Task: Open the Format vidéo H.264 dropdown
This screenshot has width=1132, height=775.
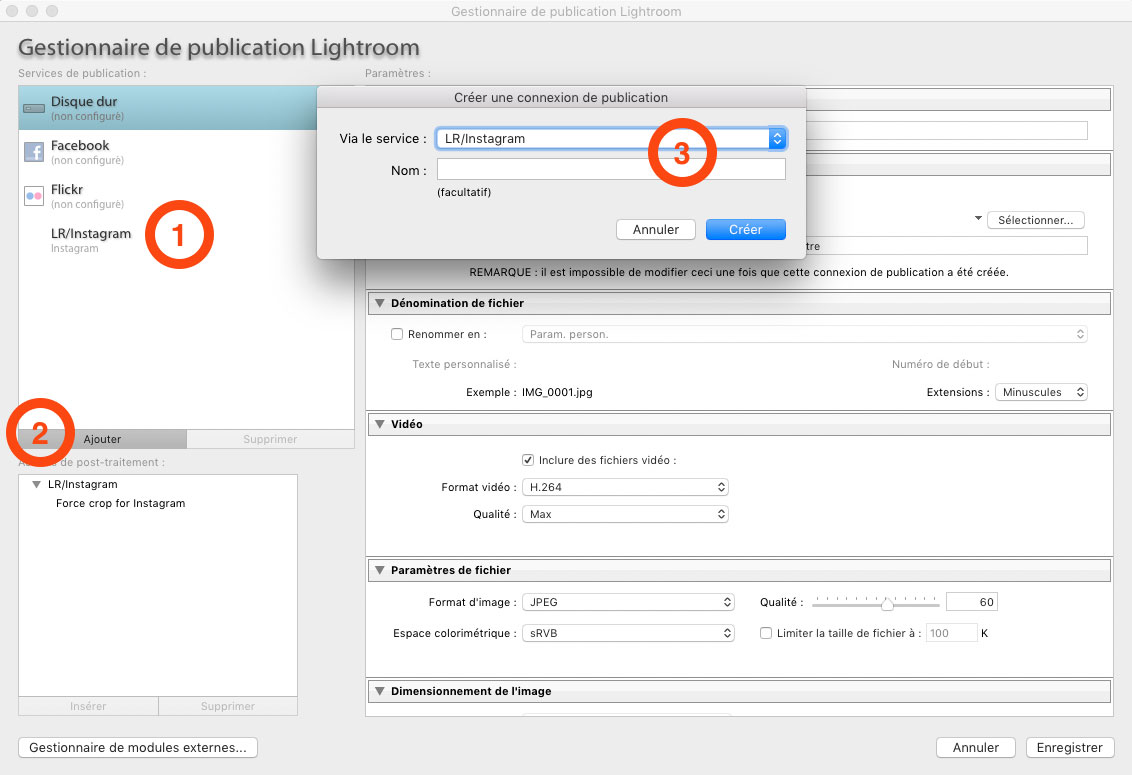Action: click(x=625, y=488)
